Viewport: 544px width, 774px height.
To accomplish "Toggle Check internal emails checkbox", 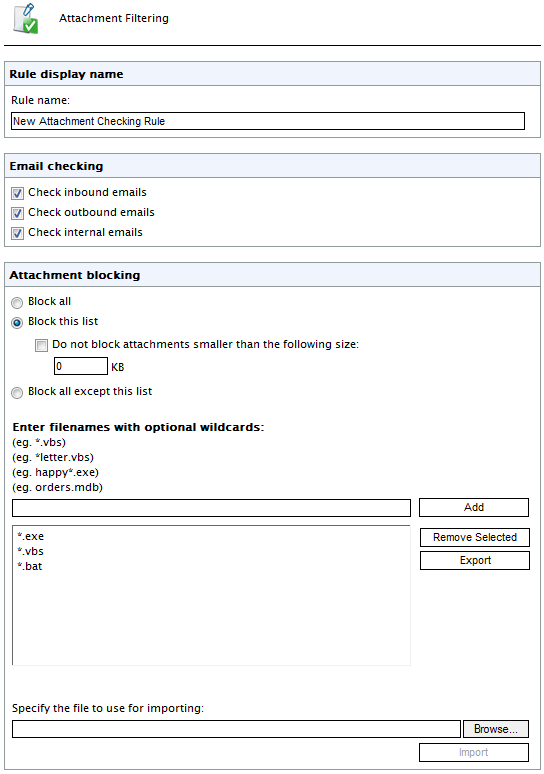I will pyautogui.click(x=17, y=233).
